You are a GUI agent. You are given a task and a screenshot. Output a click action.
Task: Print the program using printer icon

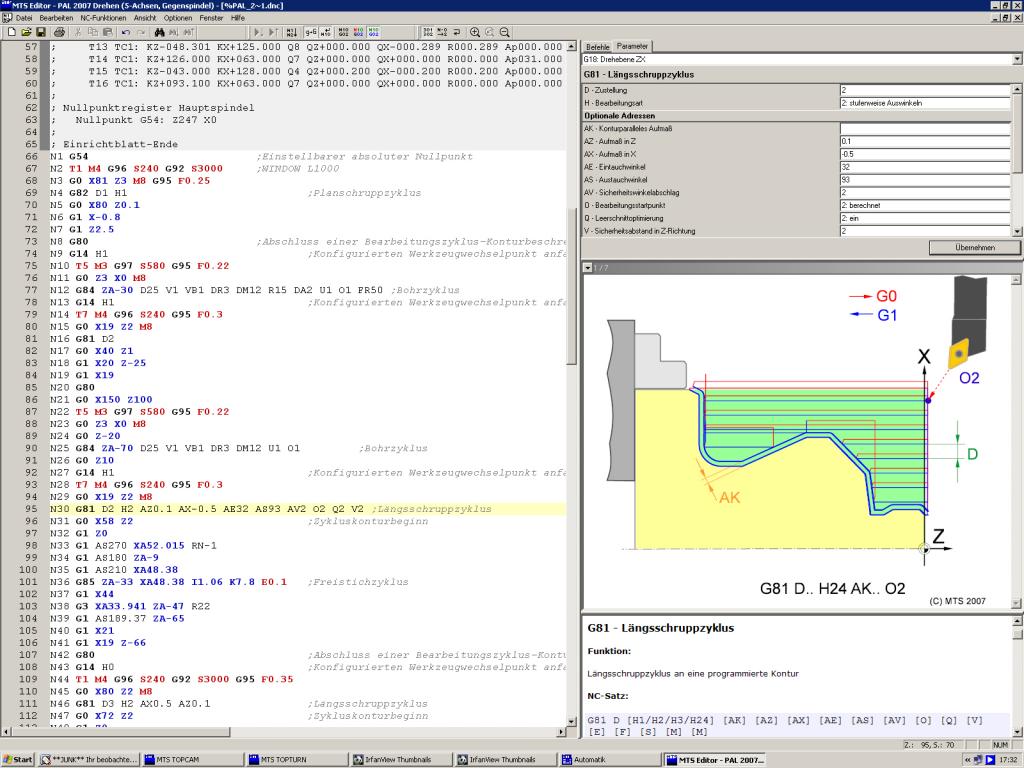coord(59,32)
